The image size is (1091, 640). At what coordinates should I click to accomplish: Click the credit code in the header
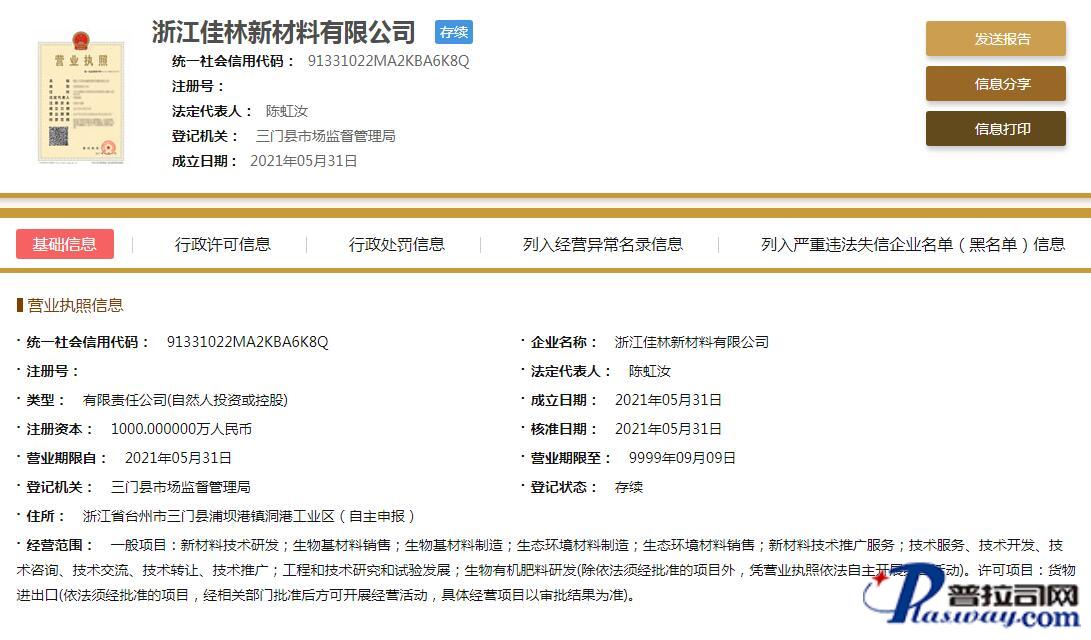[388, 61]
